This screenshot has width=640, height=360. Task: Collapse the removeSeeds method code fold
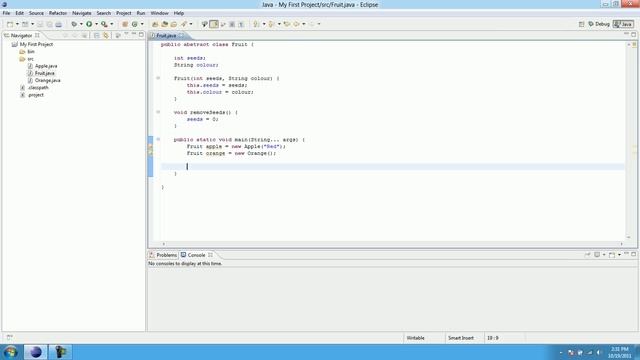(158, 112)
